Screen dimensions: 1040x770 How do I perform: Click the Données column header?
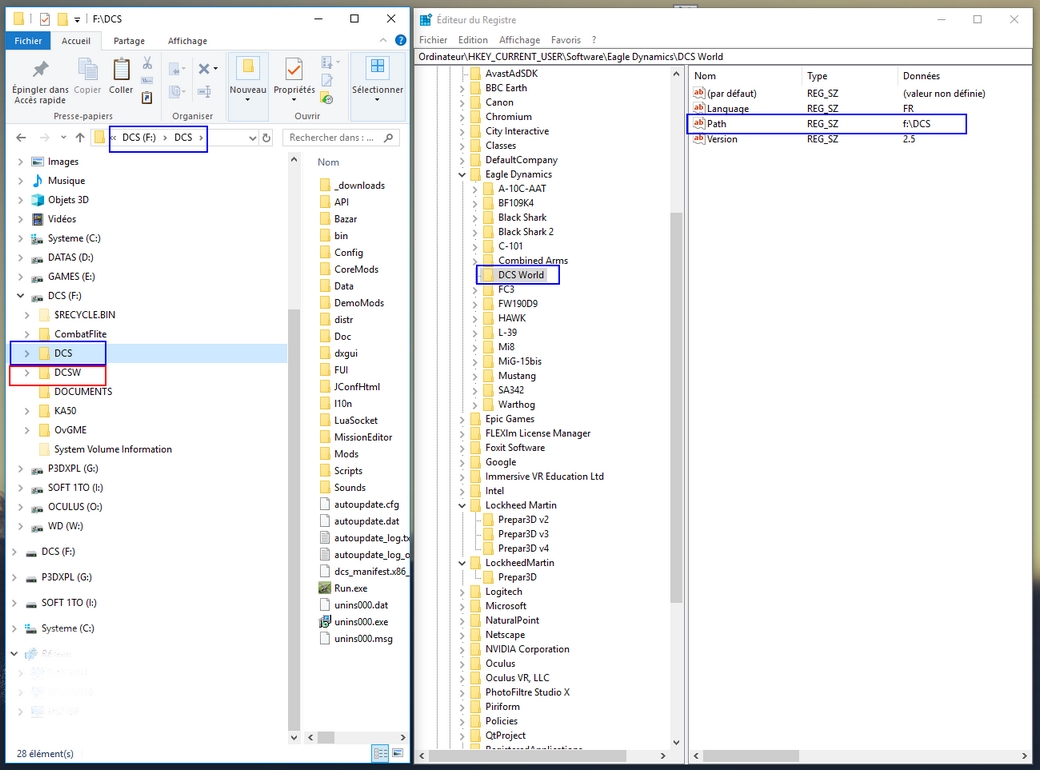(x=921, y=76)
